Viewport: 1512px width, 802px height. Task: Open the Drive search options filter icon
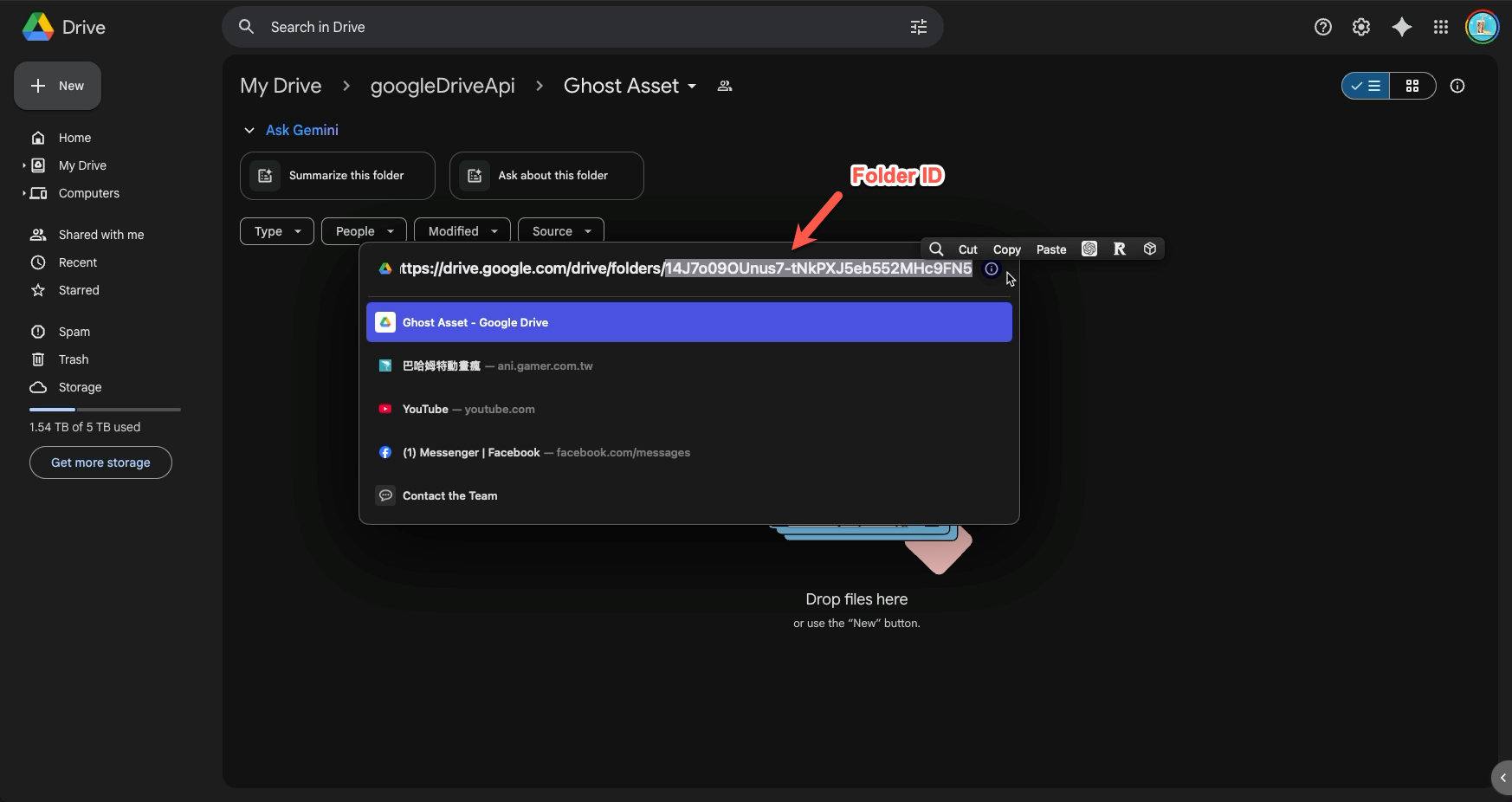919,27
